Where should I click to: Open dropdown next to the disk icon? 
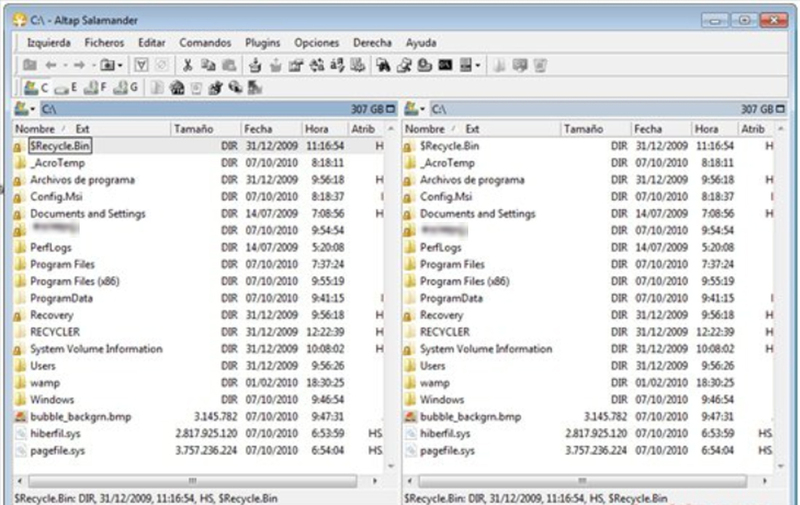478,65
